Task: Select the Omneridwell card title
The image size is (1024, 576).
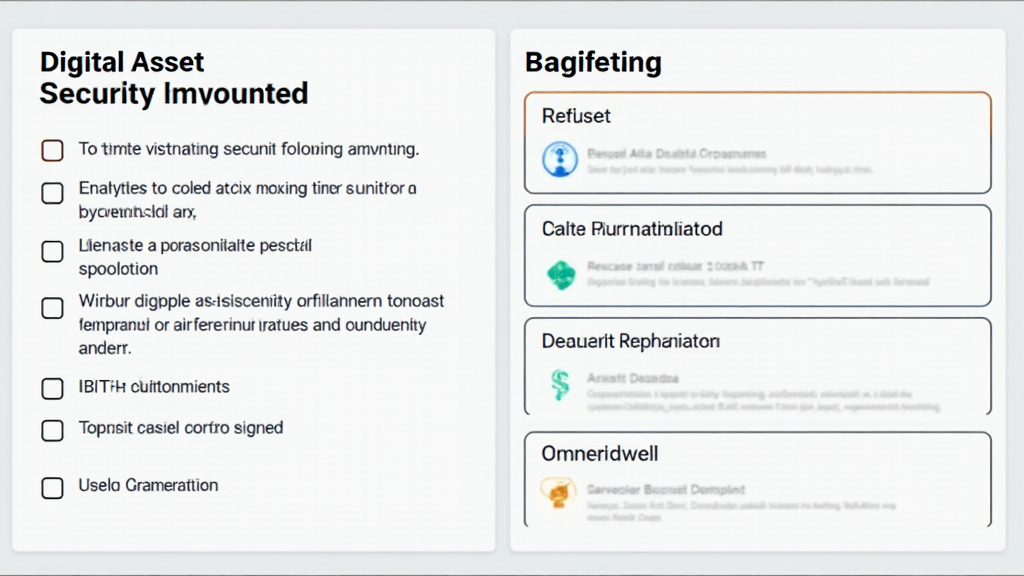Action: coord(600,453)
